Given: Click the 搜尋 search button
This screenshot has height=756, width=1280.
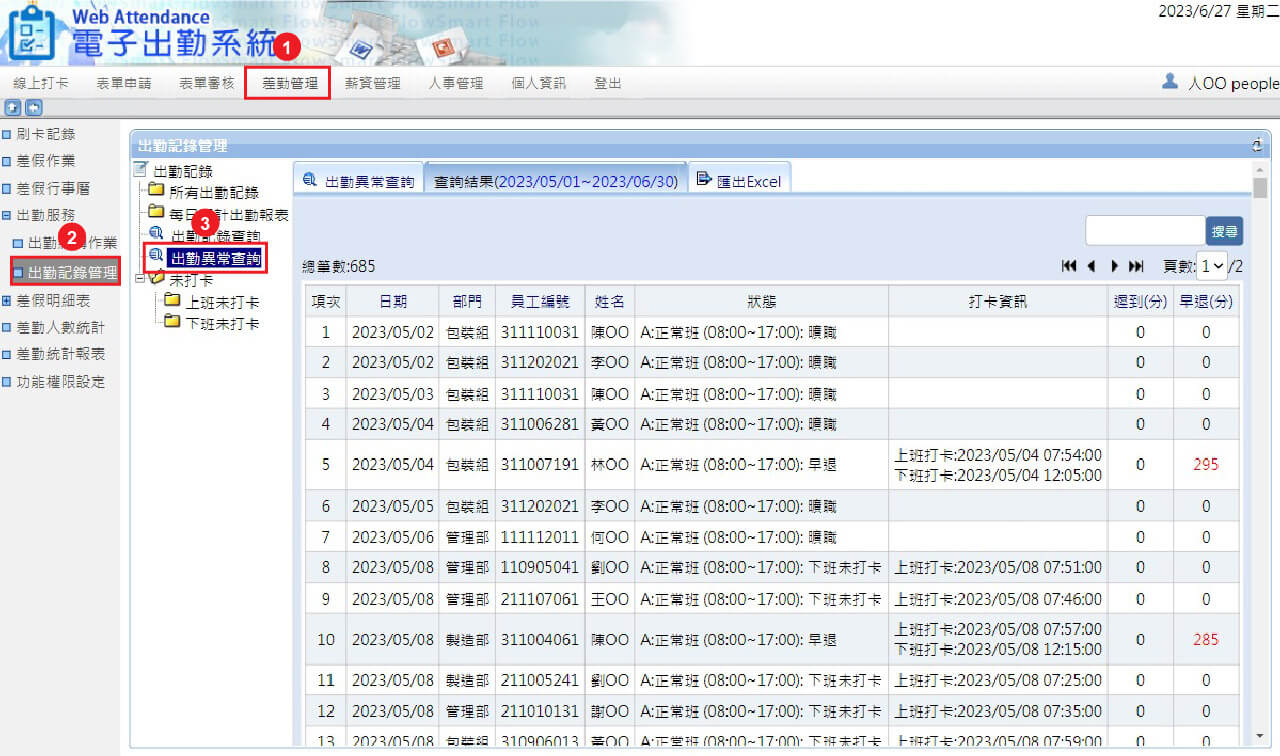Looking at the screenshot, I should point(1224,231).
